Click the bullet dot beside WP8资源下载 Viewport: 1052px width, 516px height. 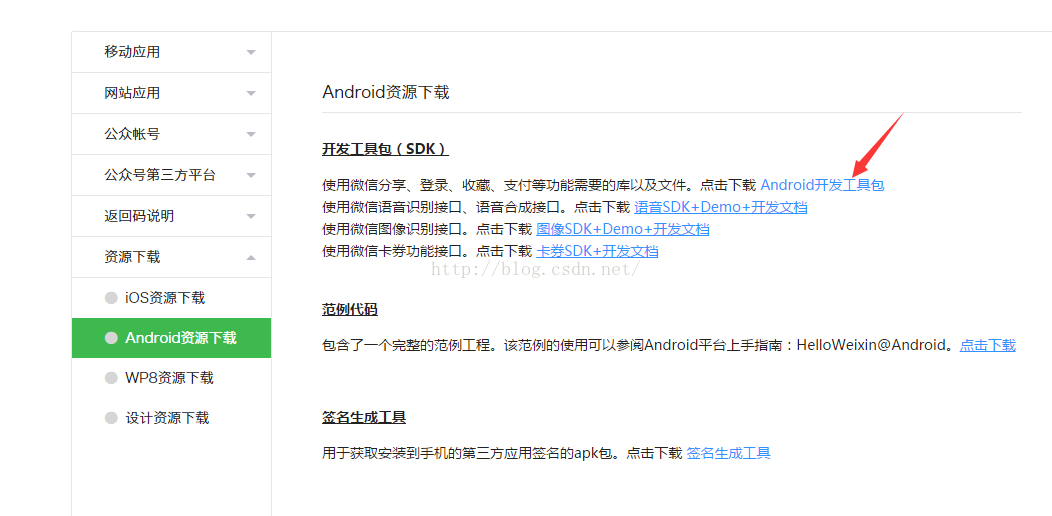(x=111, y=378)
